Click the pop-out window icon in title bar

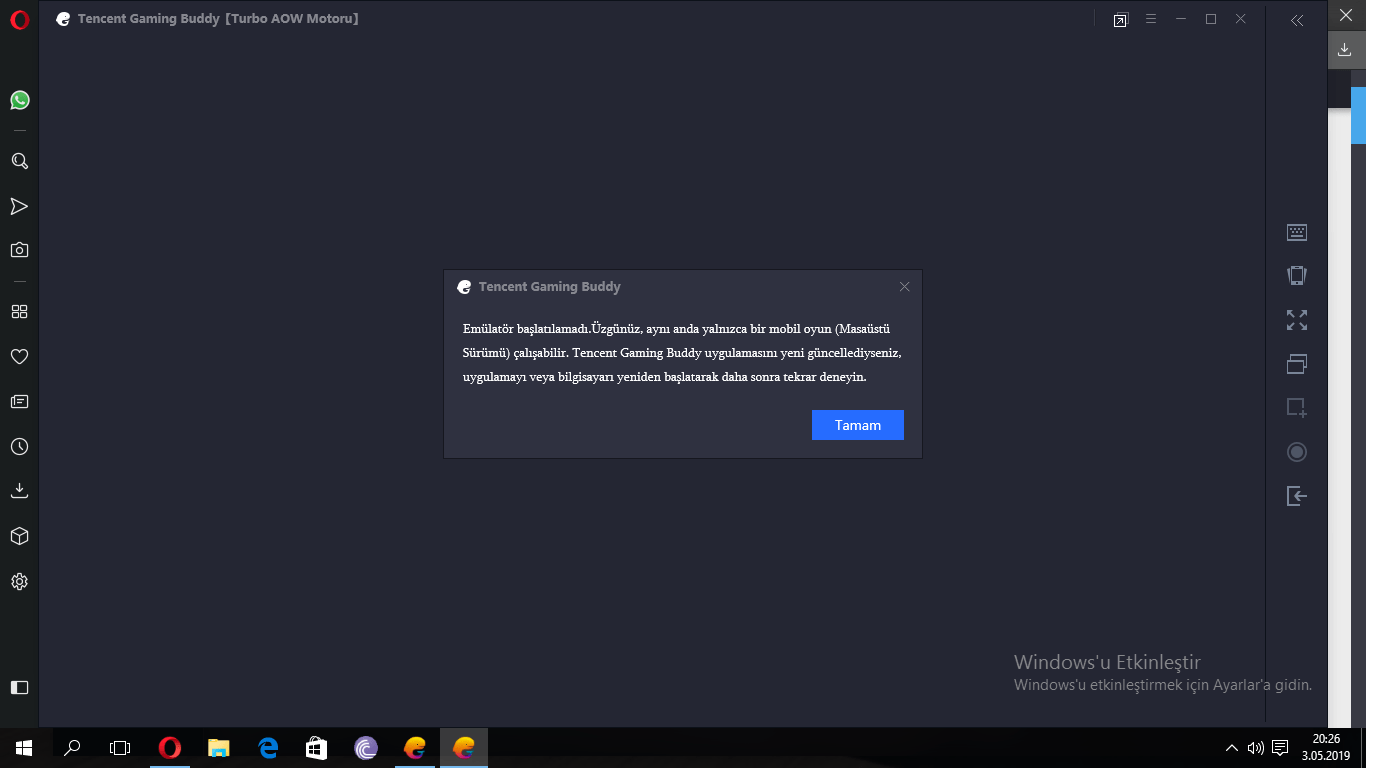(x=1121, y=20)
